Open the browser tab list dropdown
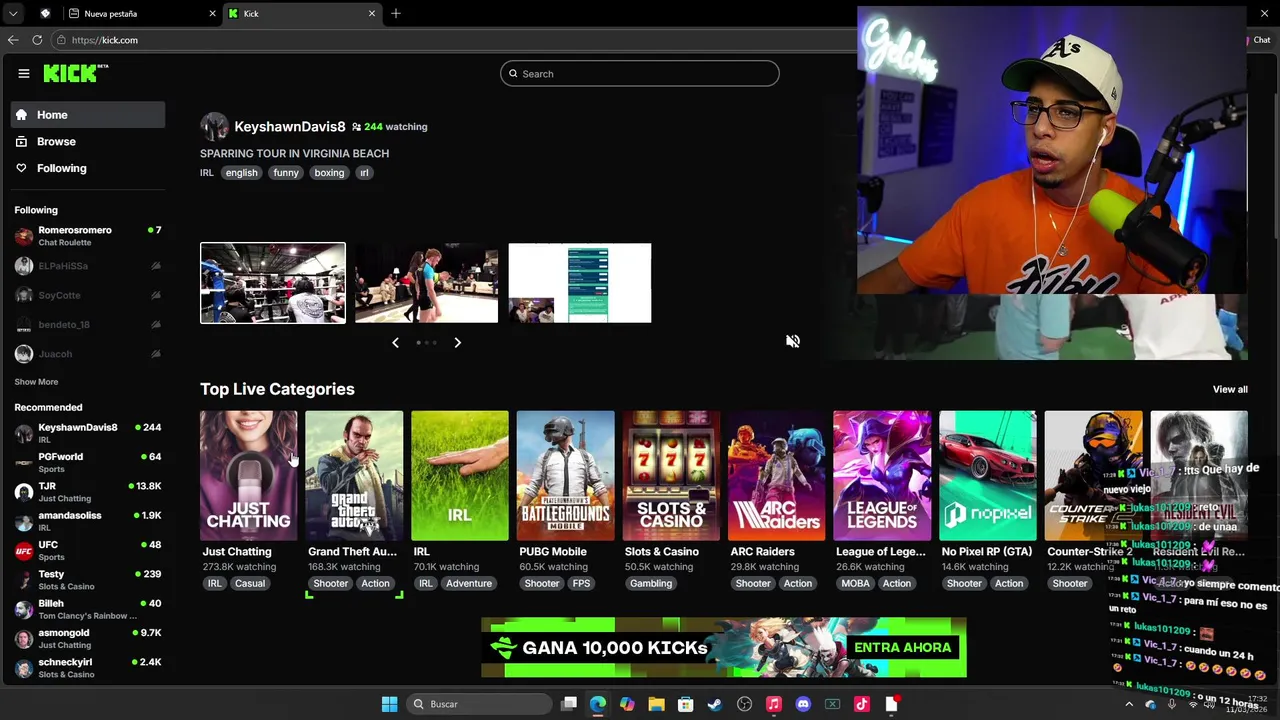 [13, 14]
